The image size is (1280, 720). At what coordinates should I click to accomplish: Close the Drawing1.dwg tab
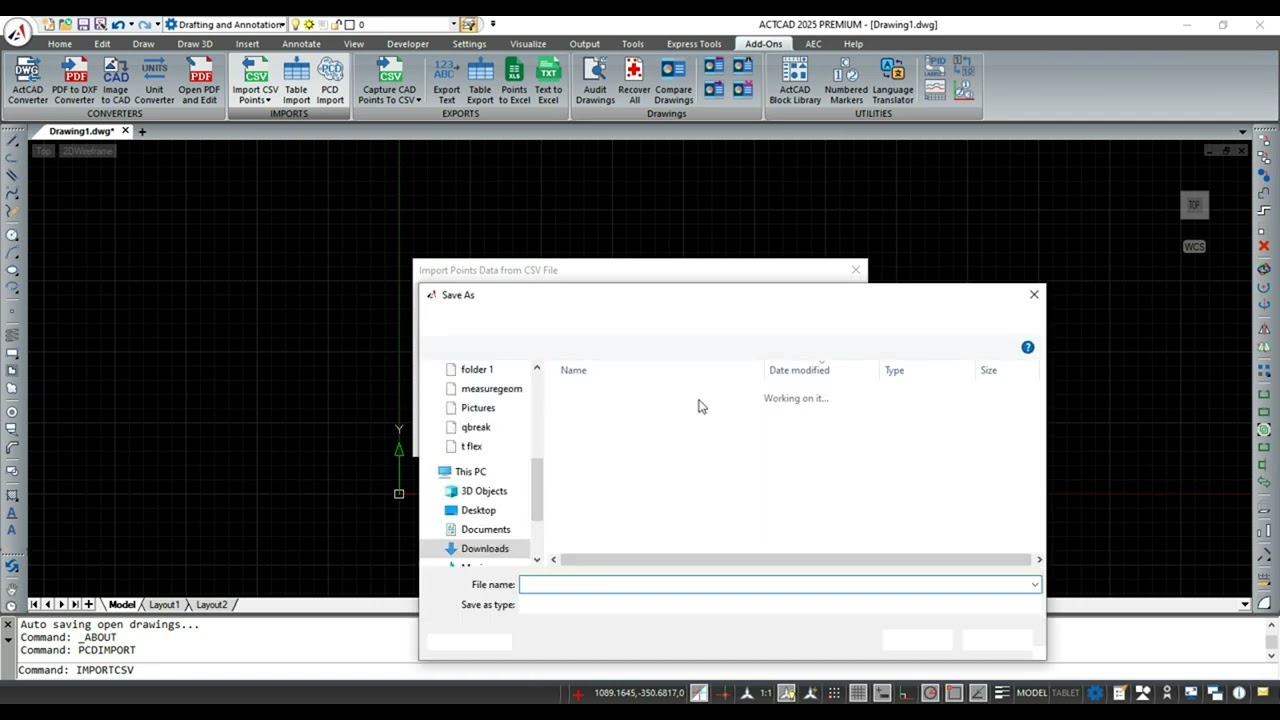[125, 131]
